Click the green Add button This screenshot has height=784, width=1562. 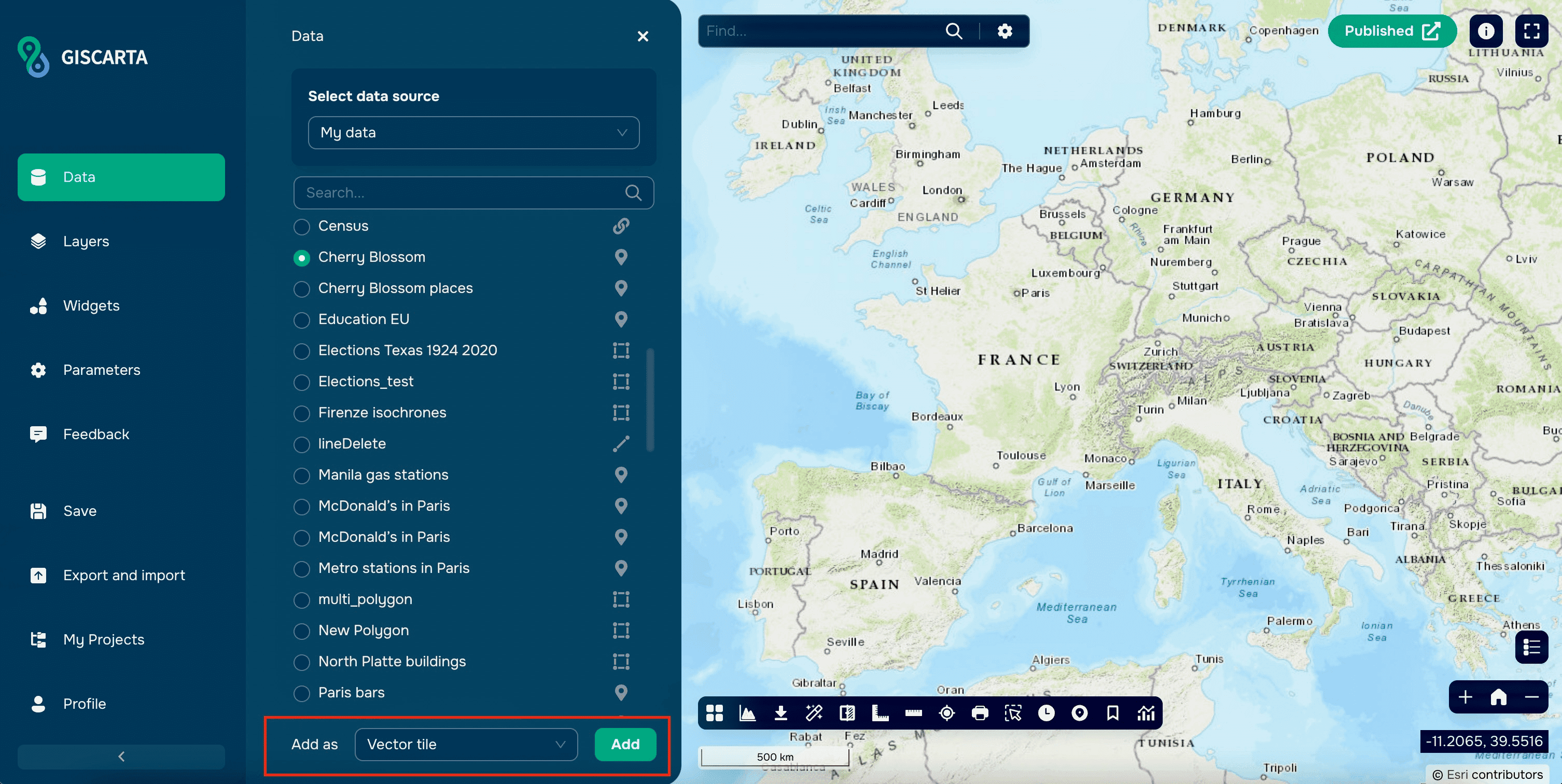624,744
